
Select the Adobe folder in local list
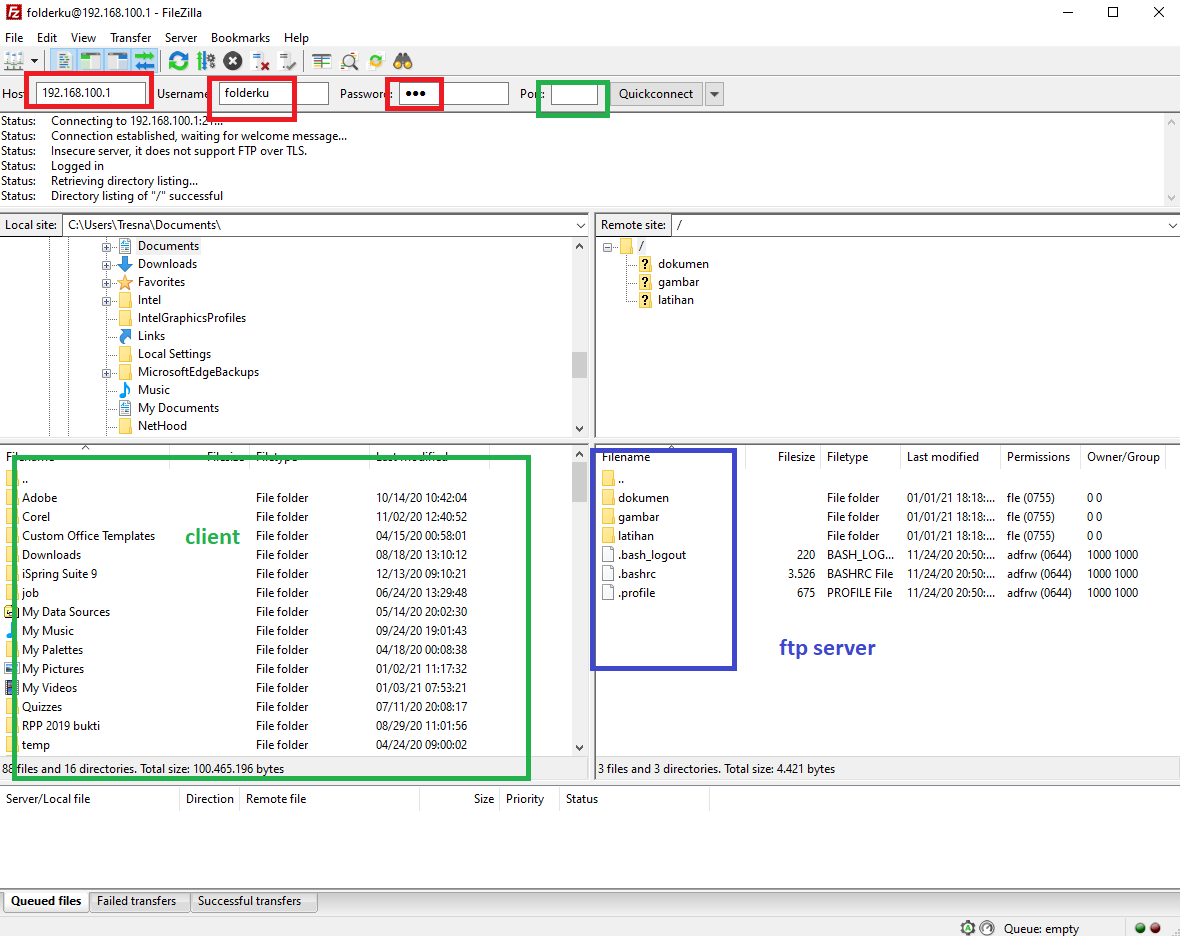coord(39,498)
